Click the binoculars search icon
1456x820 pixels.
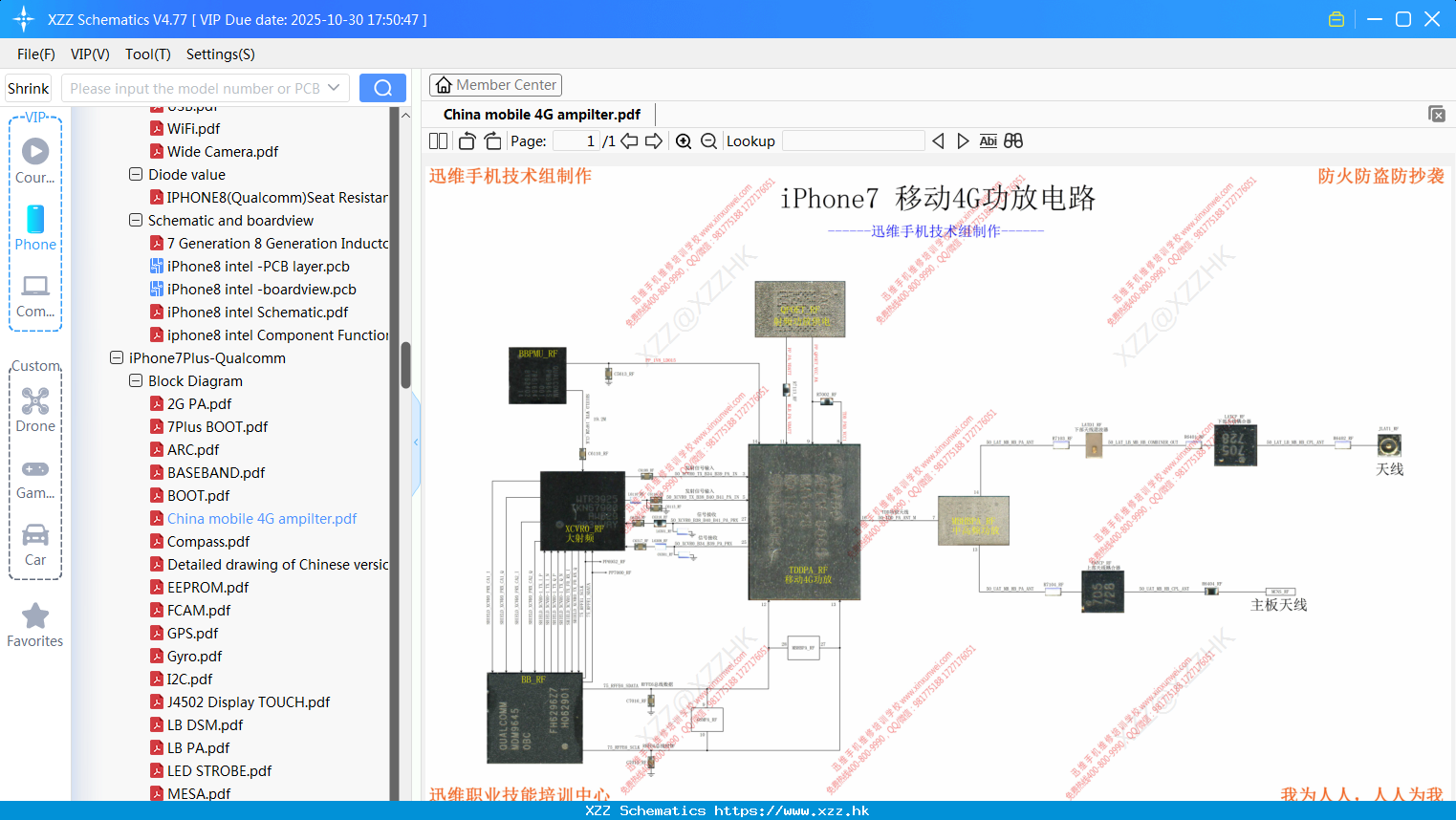pyautogui.click(x=1013, y=141)
